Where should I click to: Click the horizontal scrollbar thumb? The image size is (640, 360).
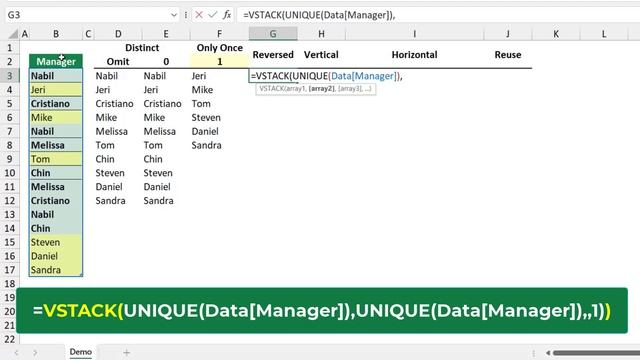click(596, 353)
